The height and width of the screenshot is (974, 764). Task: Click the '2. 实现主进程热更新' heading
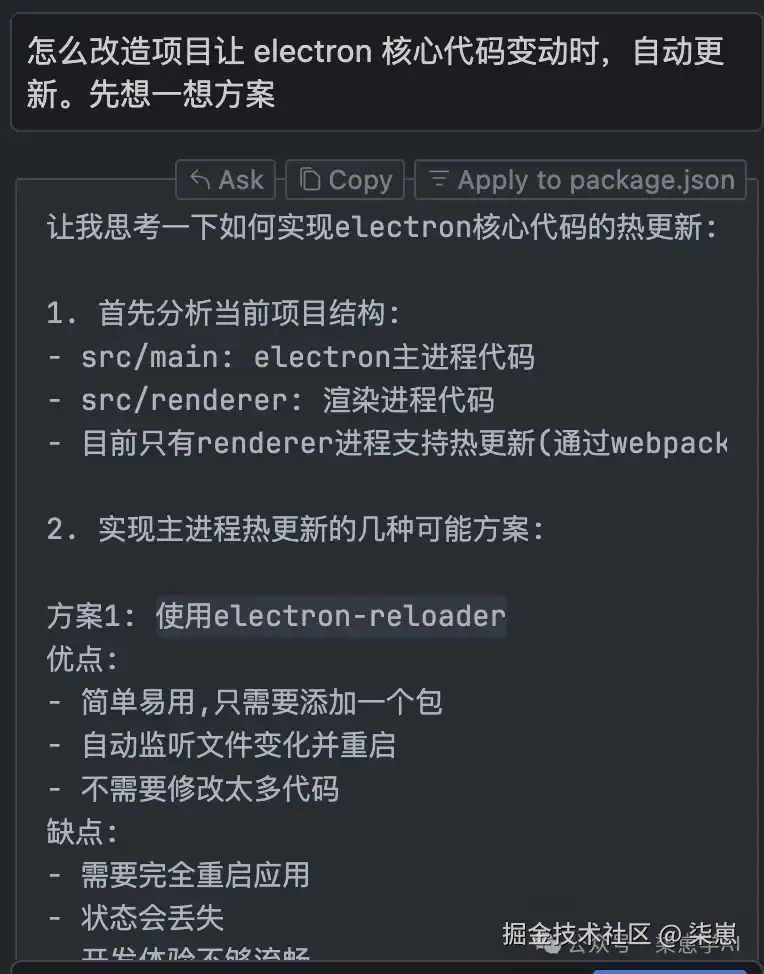click(295, 529)
